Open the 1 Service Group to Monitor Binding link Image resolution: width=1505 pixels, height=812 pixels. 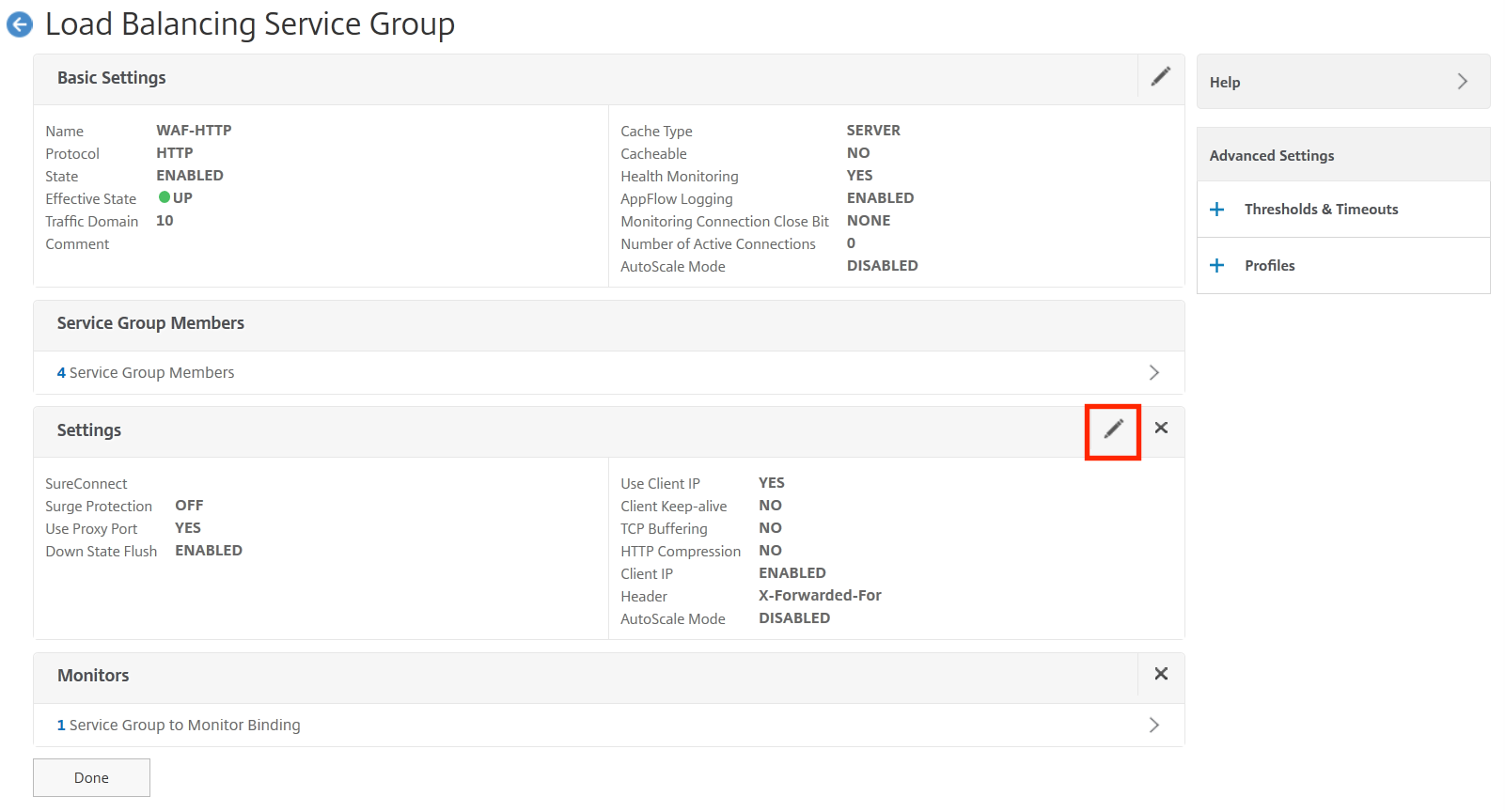[x=179, y=726]
